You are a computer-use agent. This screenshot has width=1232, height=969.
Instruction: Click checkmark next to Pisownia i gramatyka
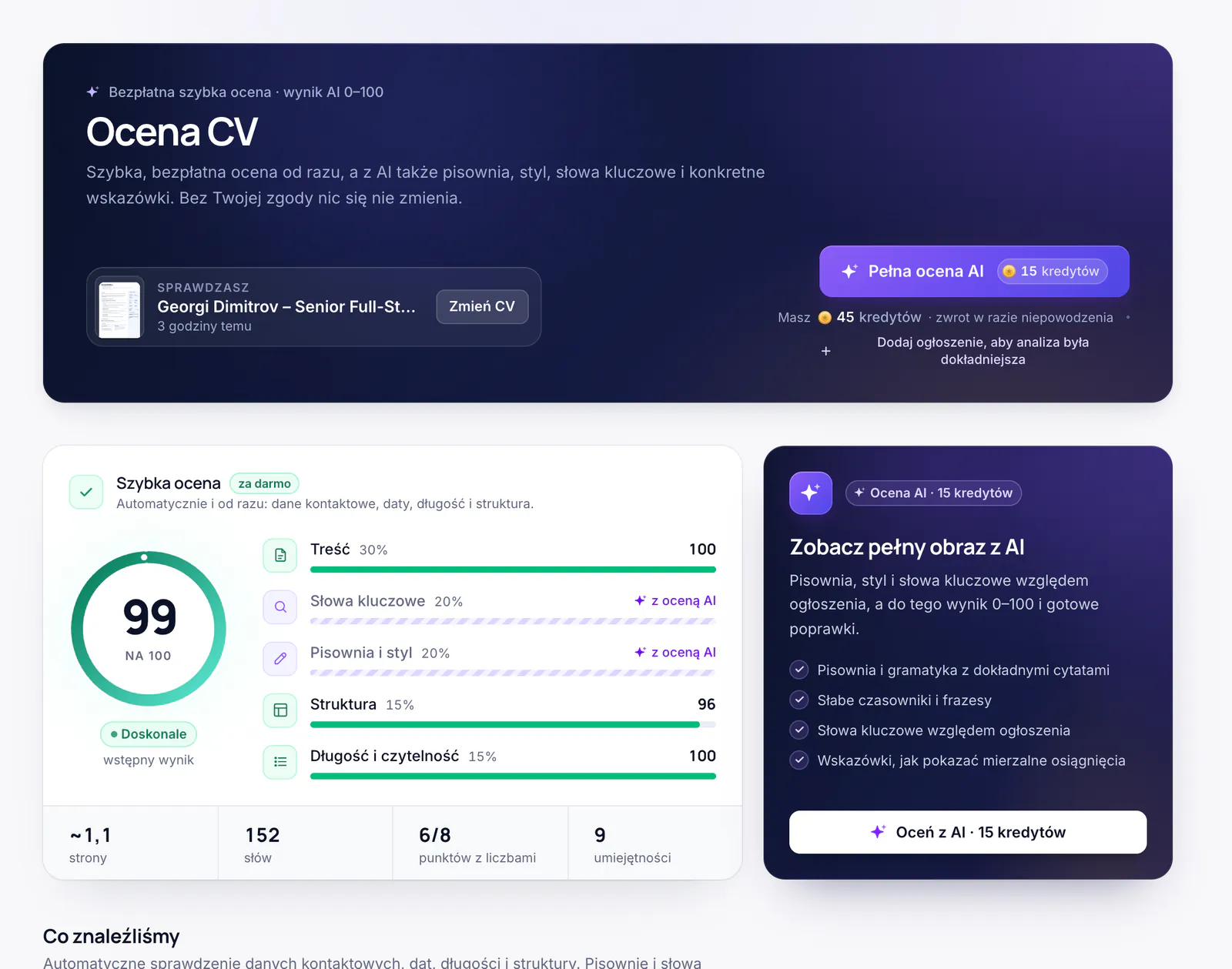point(799,670)
